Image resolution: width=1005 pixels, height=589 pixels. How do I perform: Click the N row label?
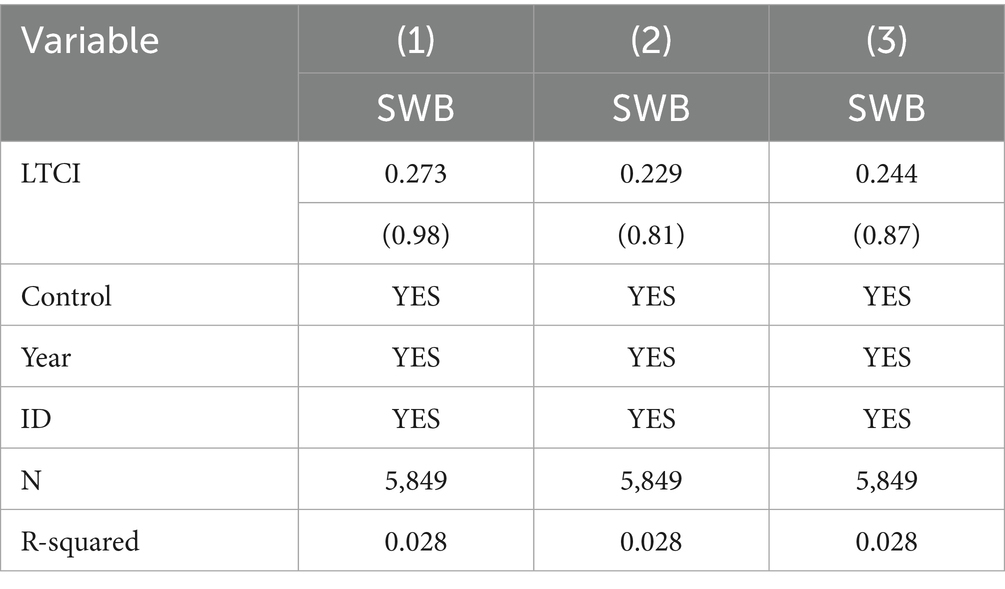click(x=31, y=480)
